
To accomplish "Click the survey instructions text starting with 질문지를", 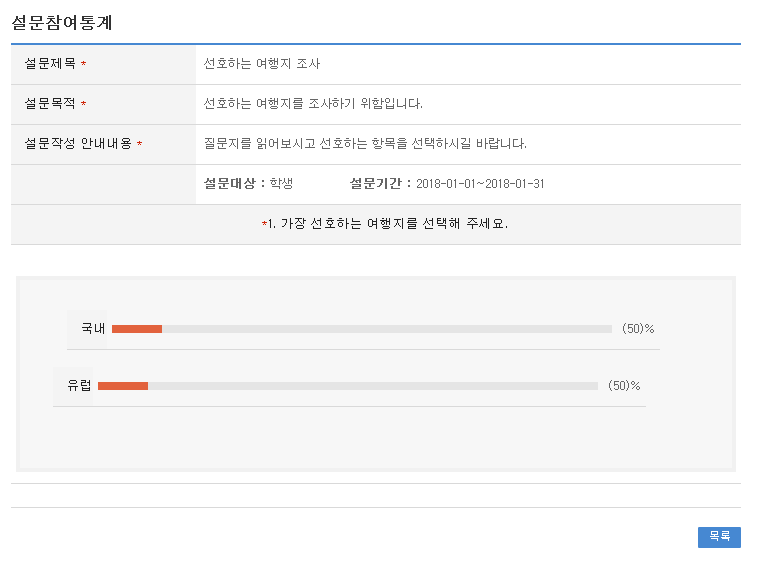I will 364,144.
